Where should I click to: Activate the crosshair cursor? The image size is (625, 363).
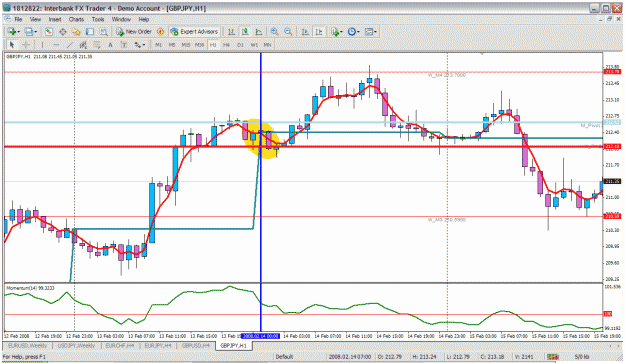point(26,45)
